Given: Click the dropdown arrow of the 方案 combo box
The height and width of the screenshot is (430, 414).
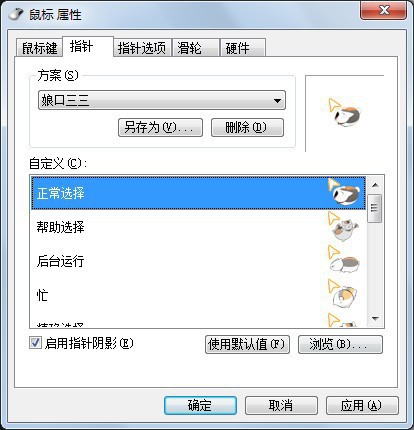Looking at the screenshot, I should click(x=277, y=100).
